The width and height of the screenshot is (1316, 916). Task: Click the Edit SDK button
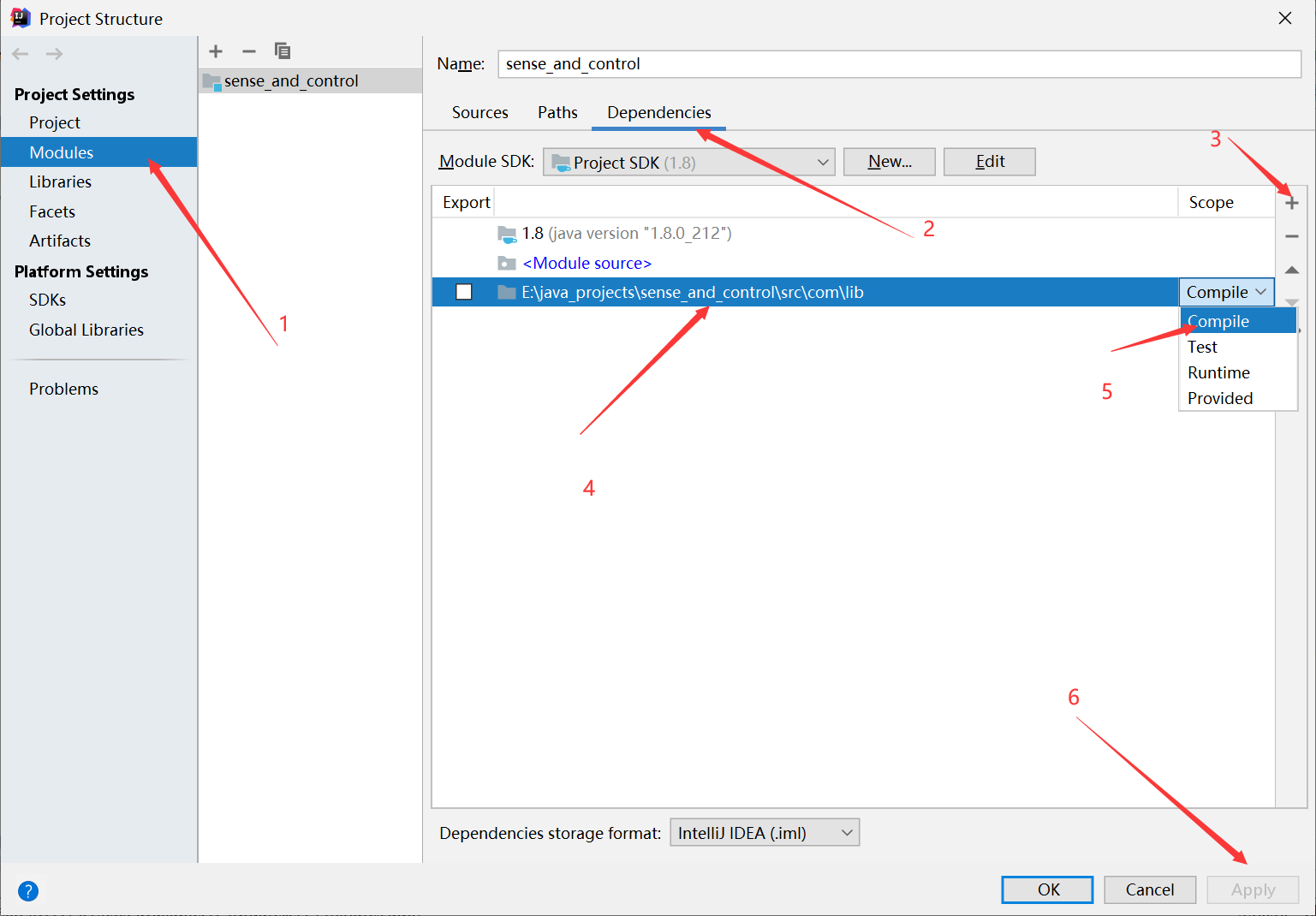click(990, 162)
